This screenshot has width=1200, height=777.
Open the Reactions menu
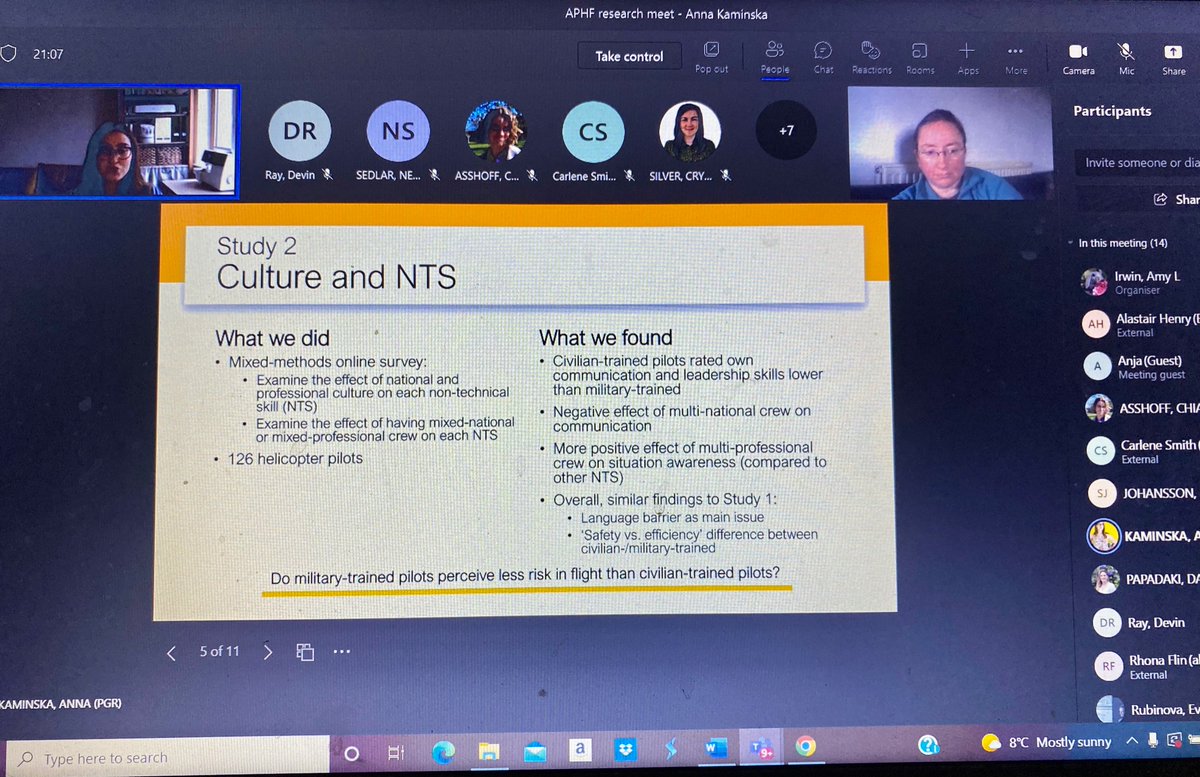coord(872,56)
